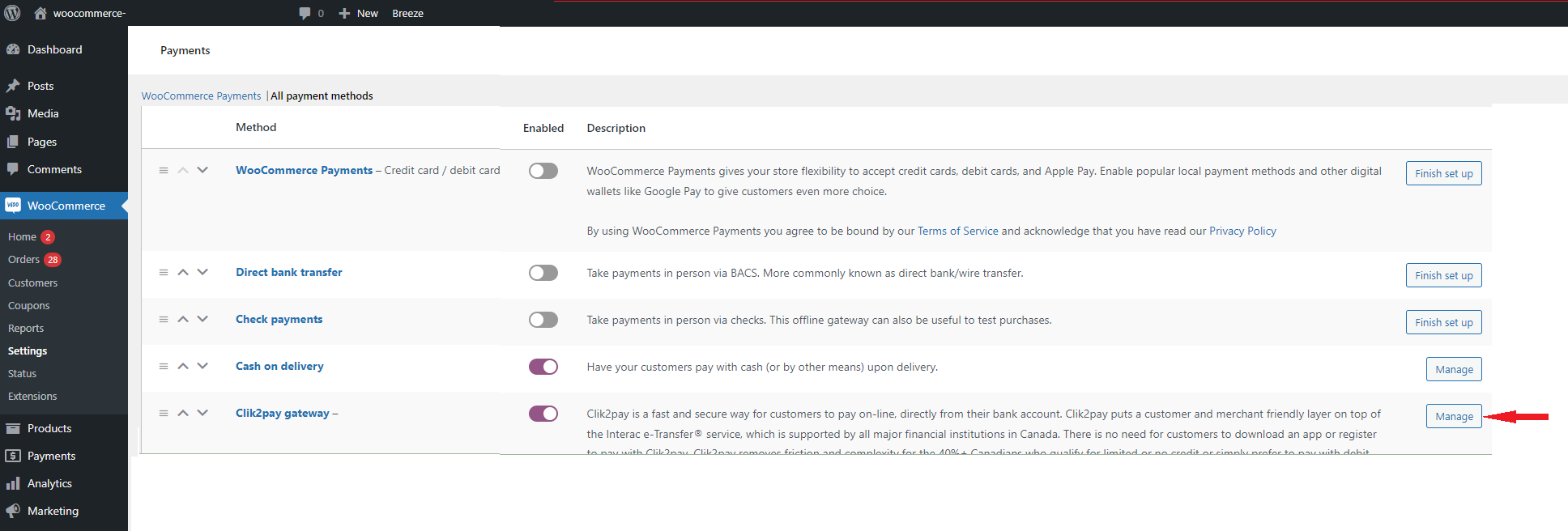This screenshot has width=1568, height=531.
Task: Enable the WooCommerce Payments toggle
Action: (x=543, y=171)
